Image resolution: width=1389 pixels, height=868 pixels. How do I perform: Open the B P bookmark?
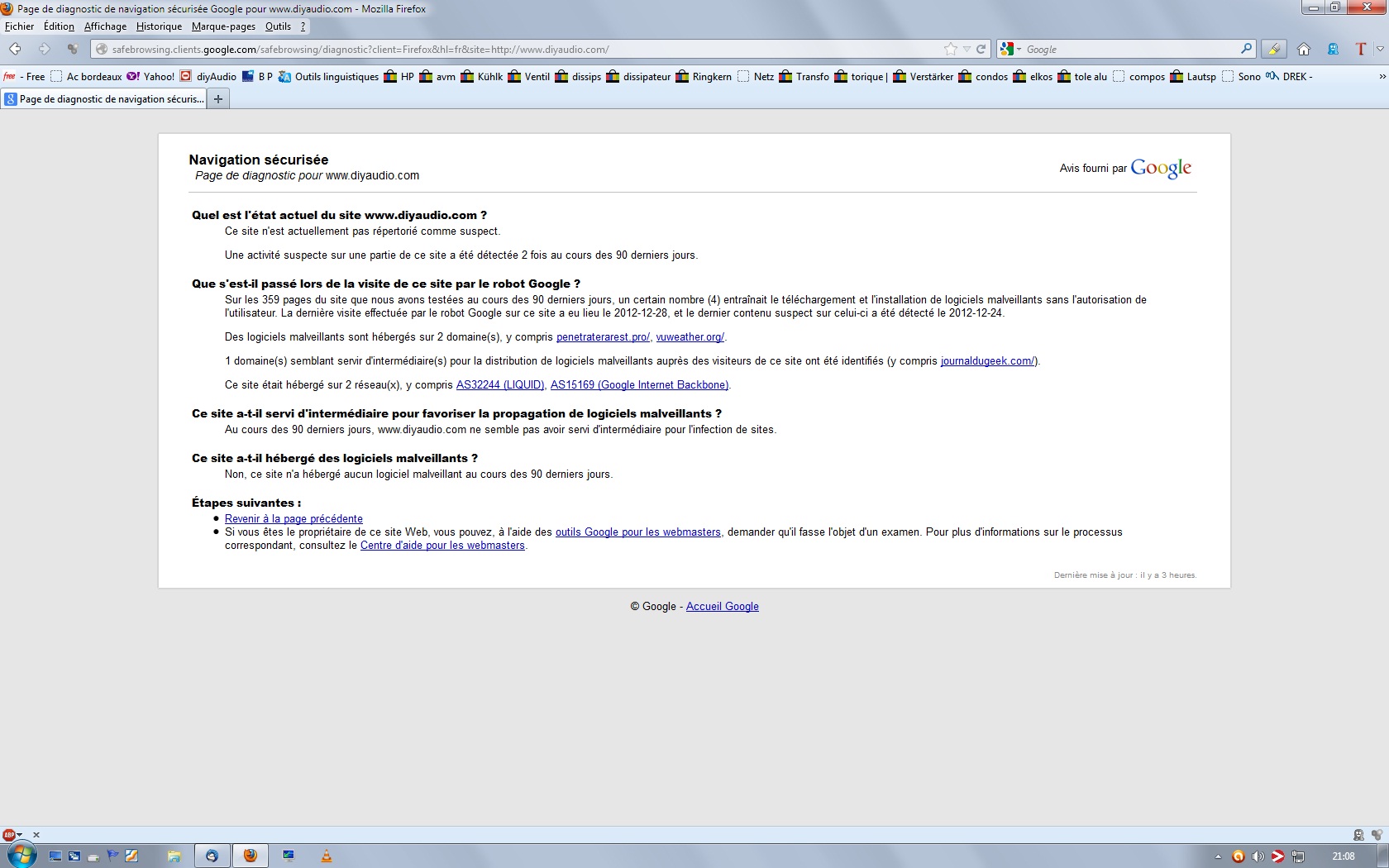pos(257,77)
